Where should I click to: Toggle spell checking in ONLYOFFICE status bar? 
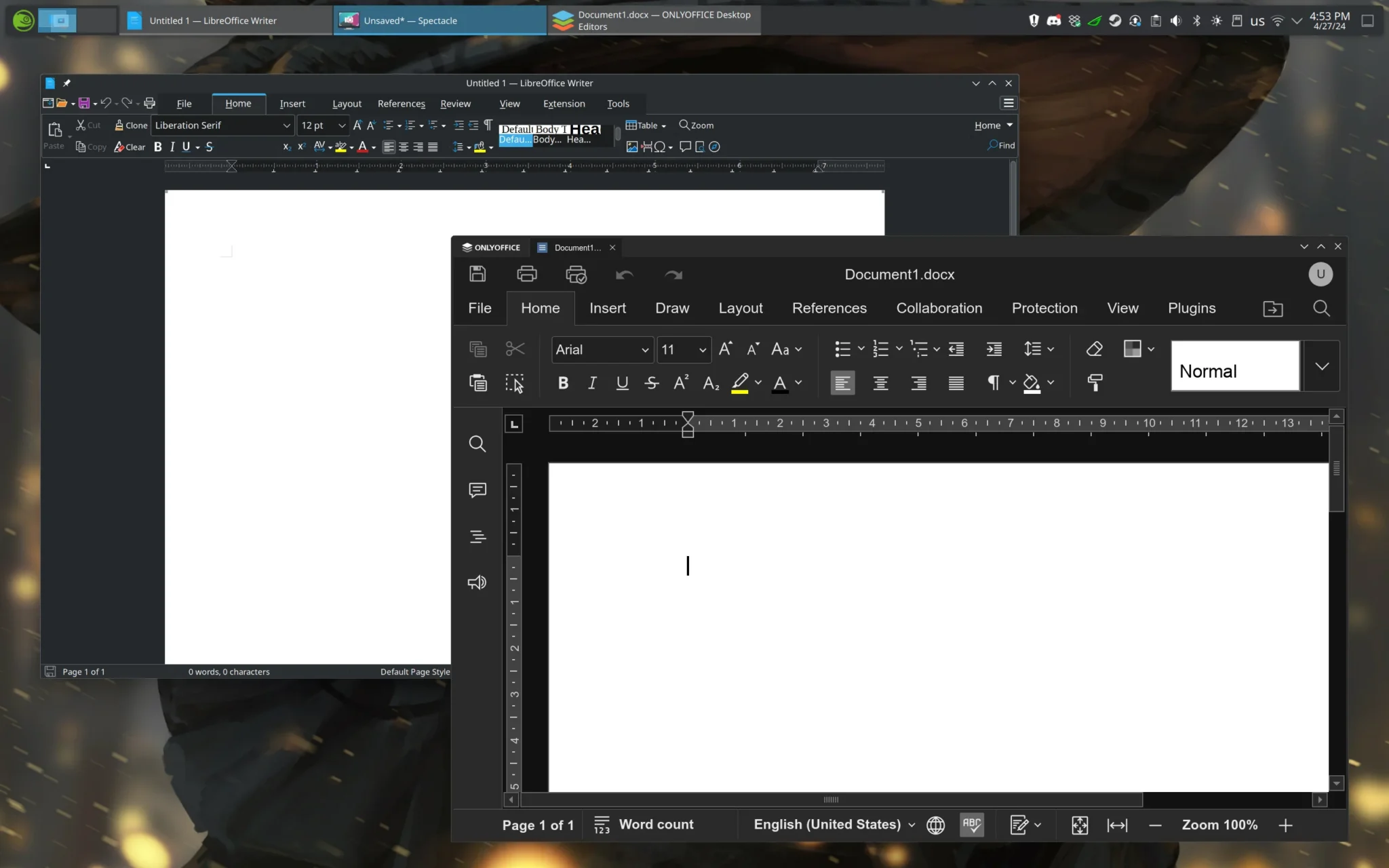tap(972, 825)
